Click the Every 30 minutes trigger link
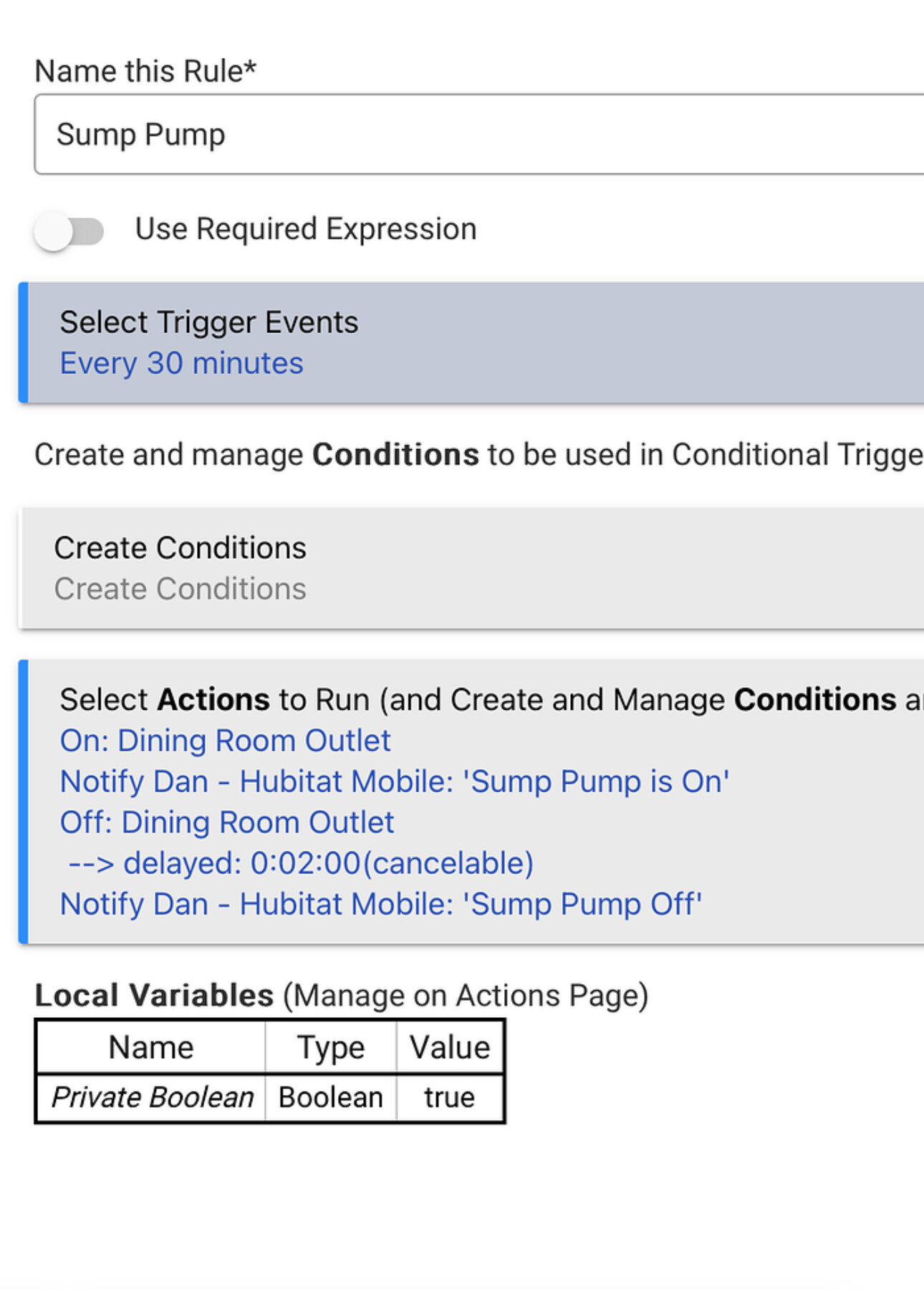This screenshot has height=1290, width=924. (181, 363)
